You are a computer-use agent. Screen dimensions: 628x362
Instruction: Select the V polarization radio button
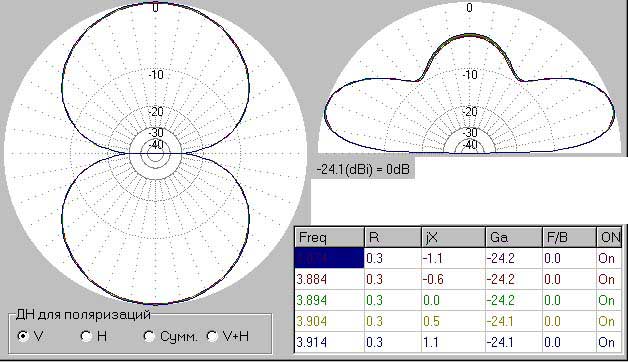[x=23, y=336]
